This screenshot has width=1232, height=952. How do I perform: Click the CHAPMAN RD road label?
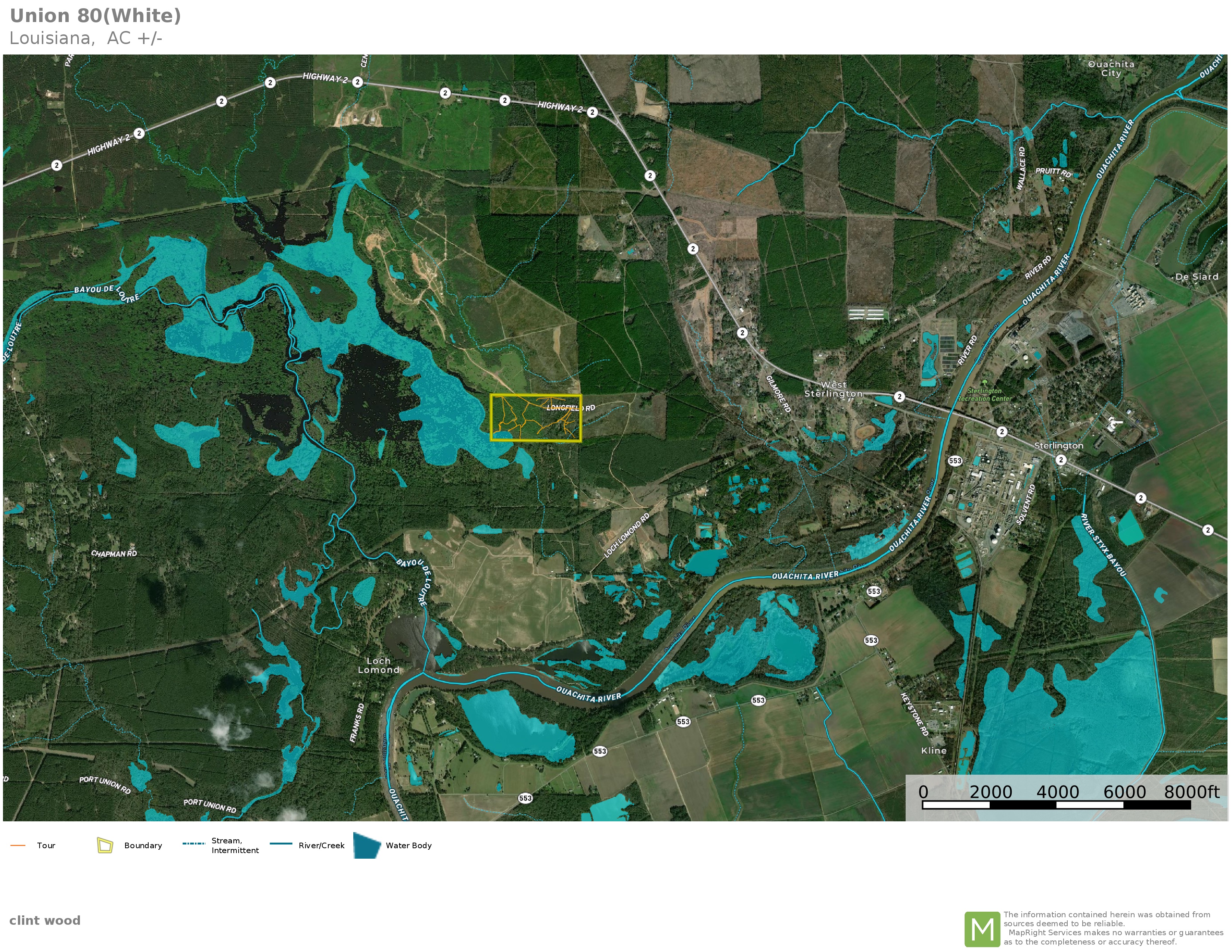pos(114,554)
